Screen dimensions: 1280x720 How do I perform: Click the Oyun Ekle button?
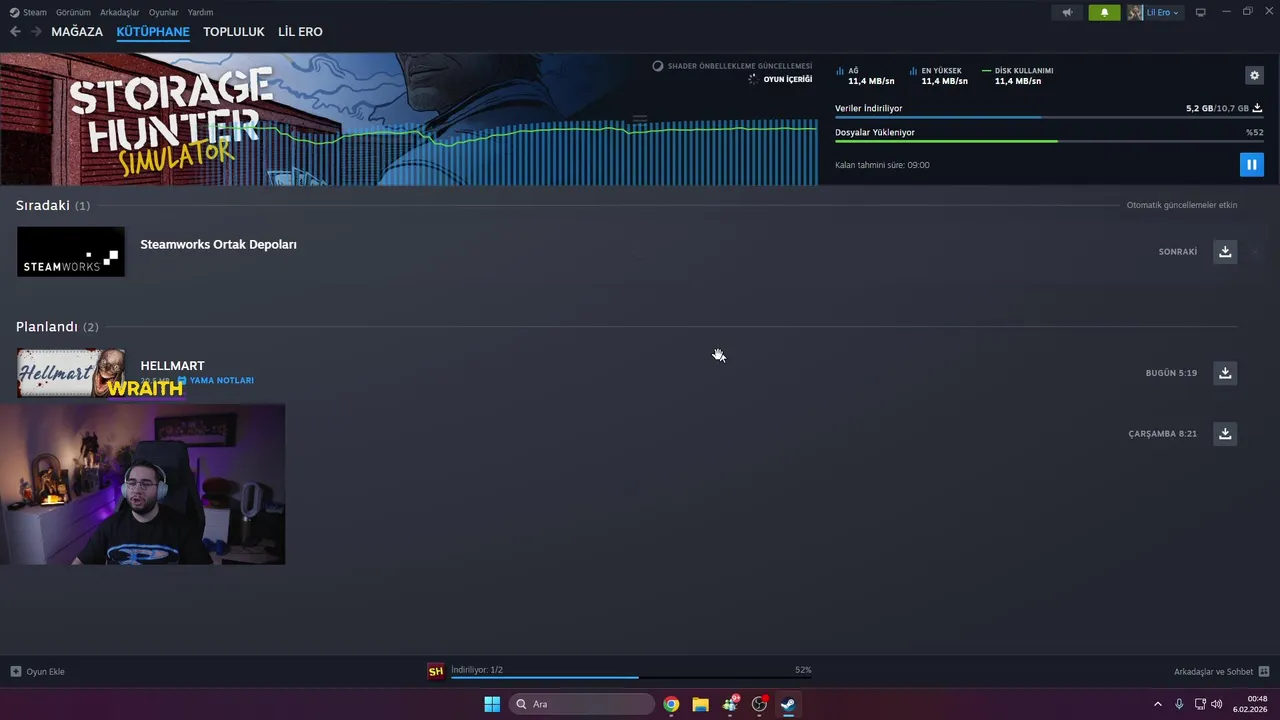coord(38,671)
